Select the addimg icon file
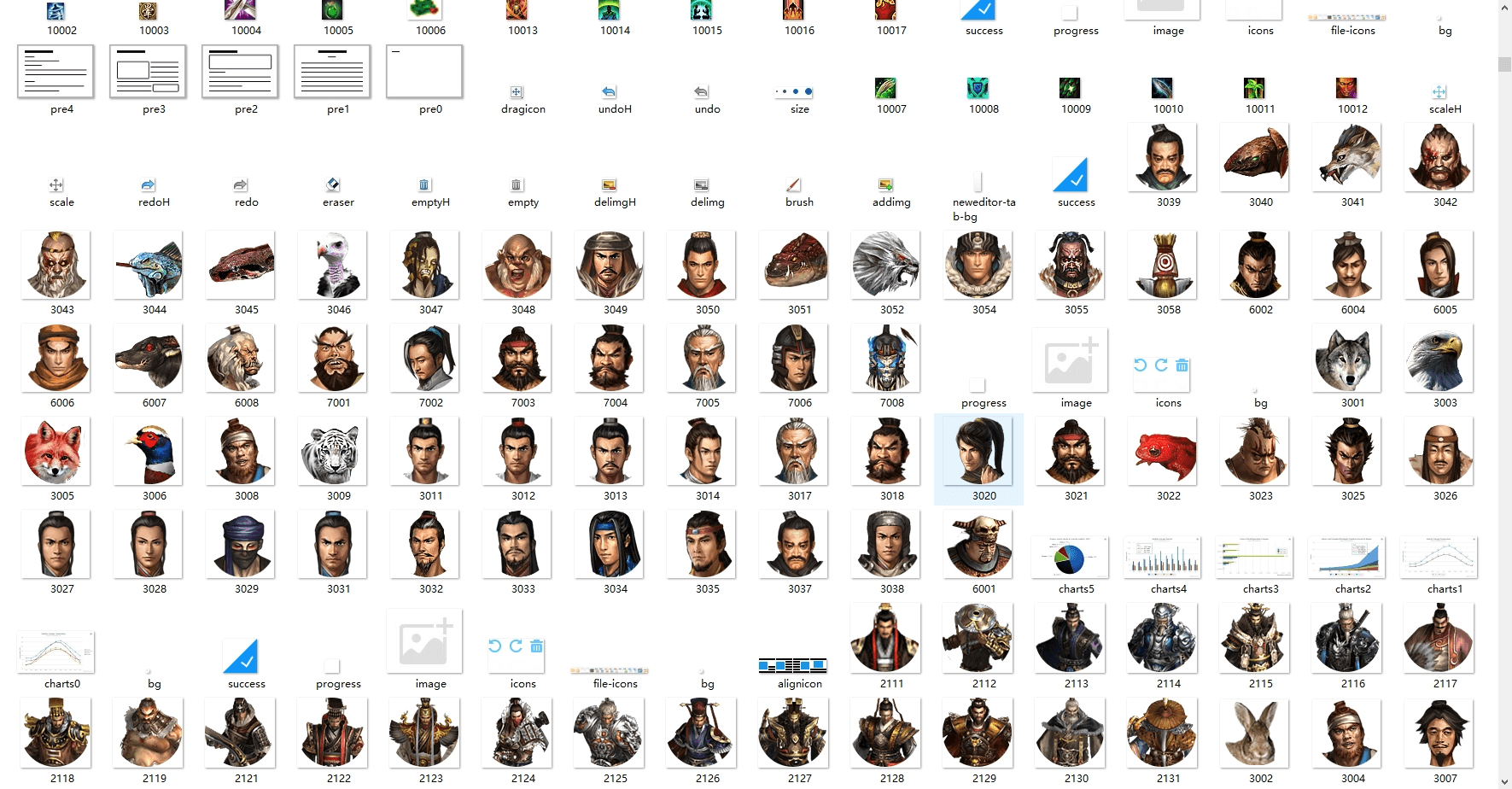This screenshot has width=1512, height=789. tap(885, 184)
